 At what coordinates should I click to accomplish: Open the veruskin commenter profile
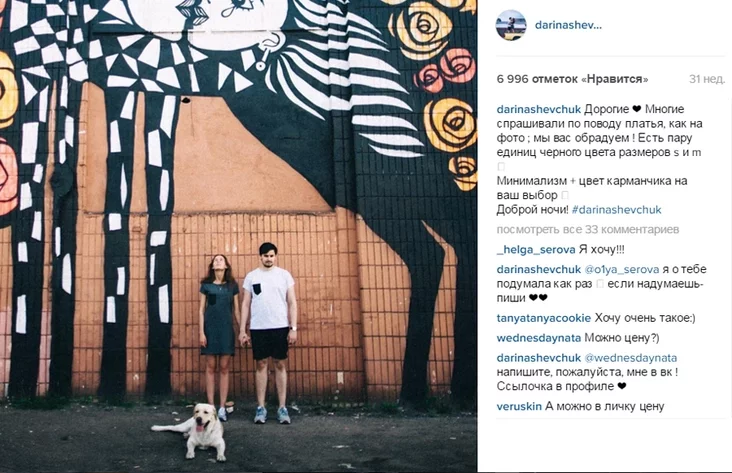519,406
